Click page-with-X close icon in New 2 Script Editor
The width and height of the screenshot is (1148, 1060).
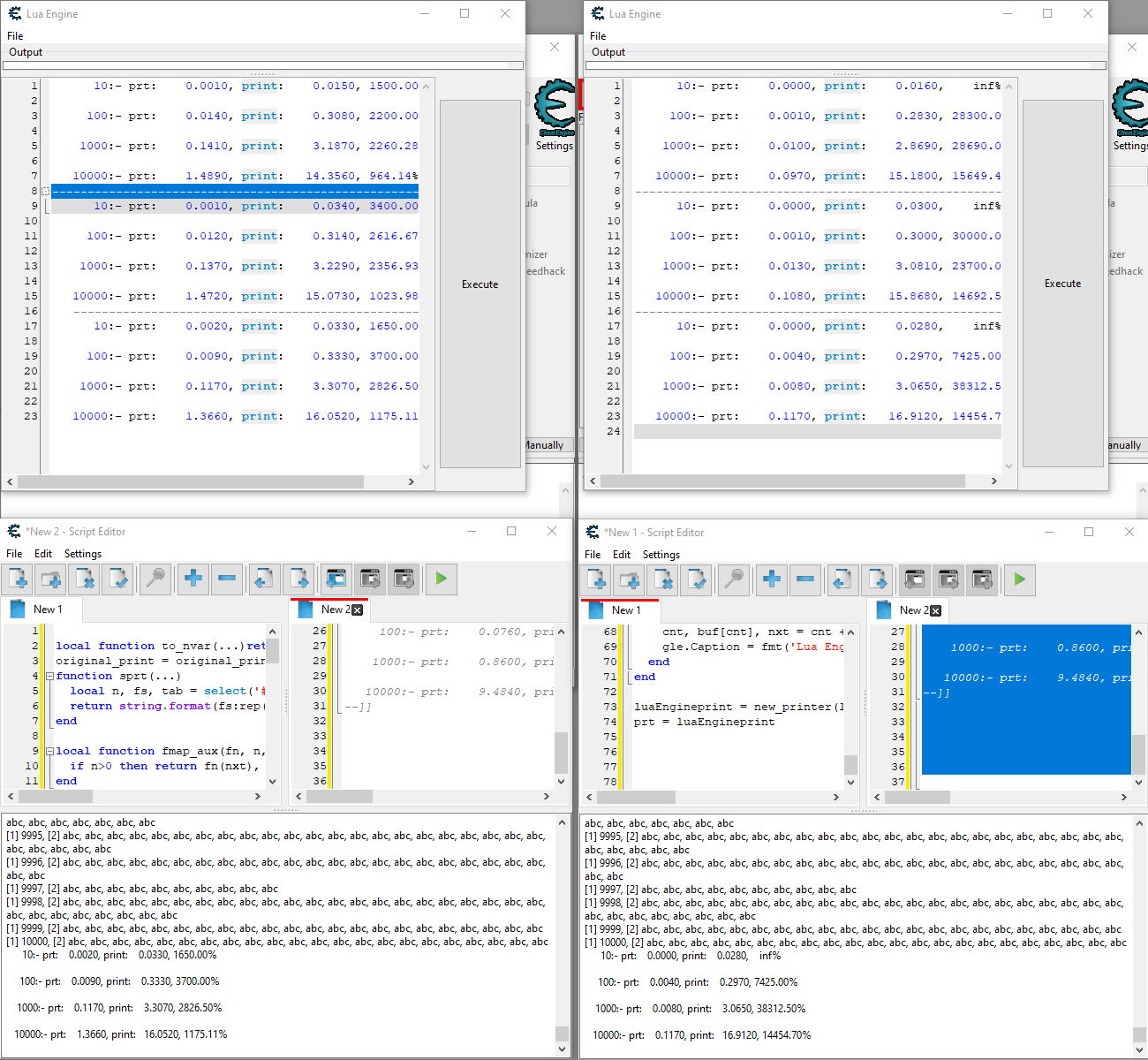click(86, 579)
